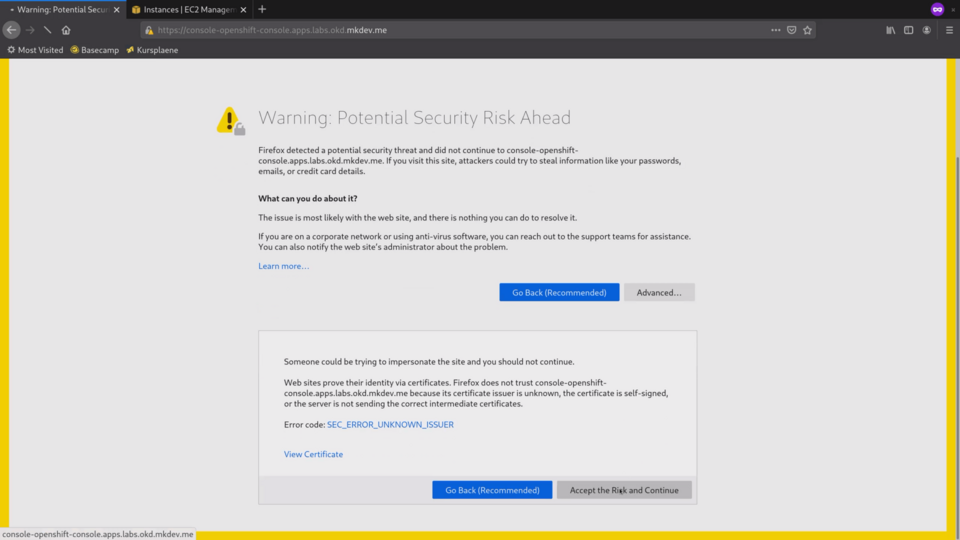Go back using the browser back arrow

(x=11, y=30)
